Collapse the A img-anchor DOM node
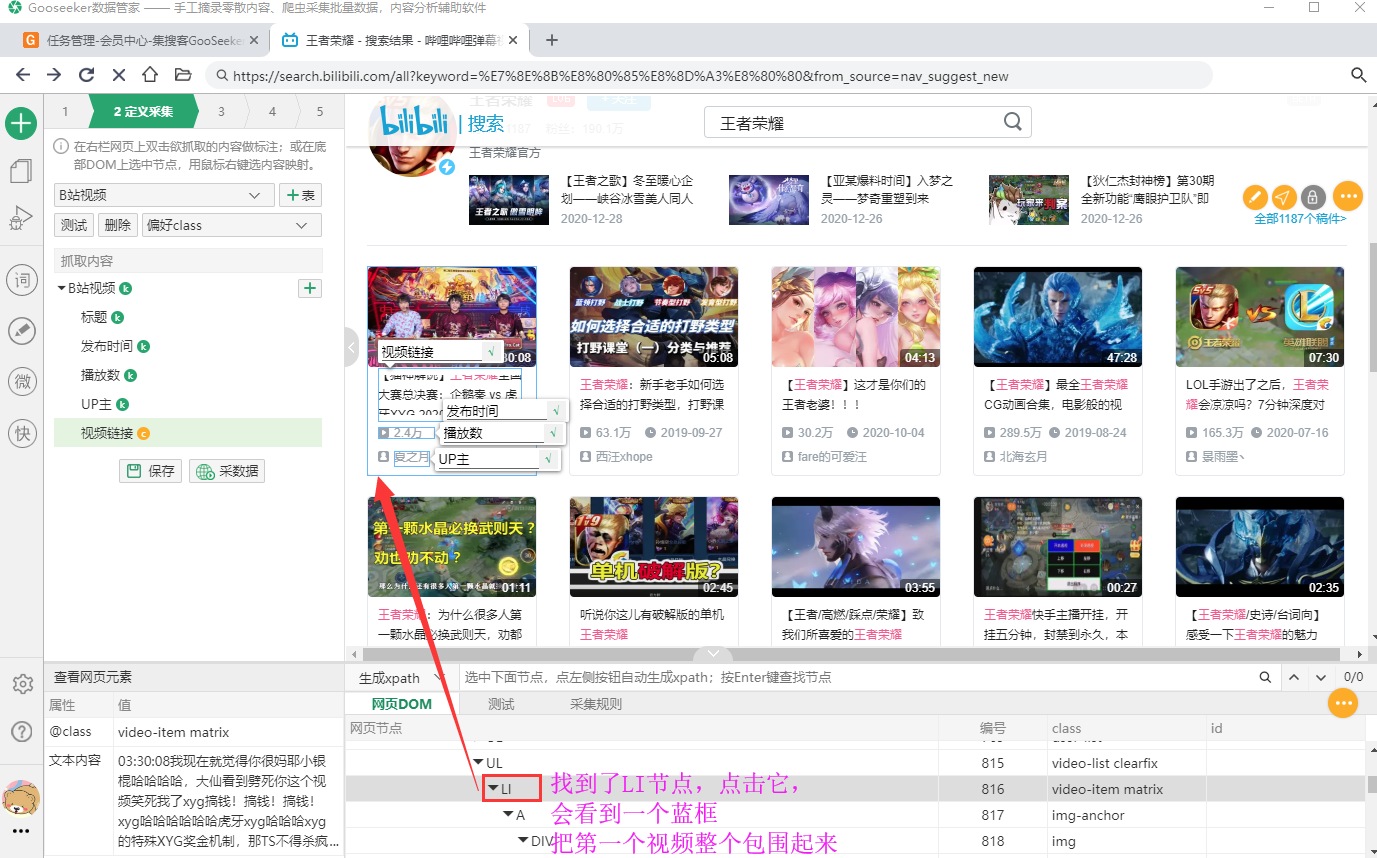Screen dimensions: 1377x858 coord(508,815)
